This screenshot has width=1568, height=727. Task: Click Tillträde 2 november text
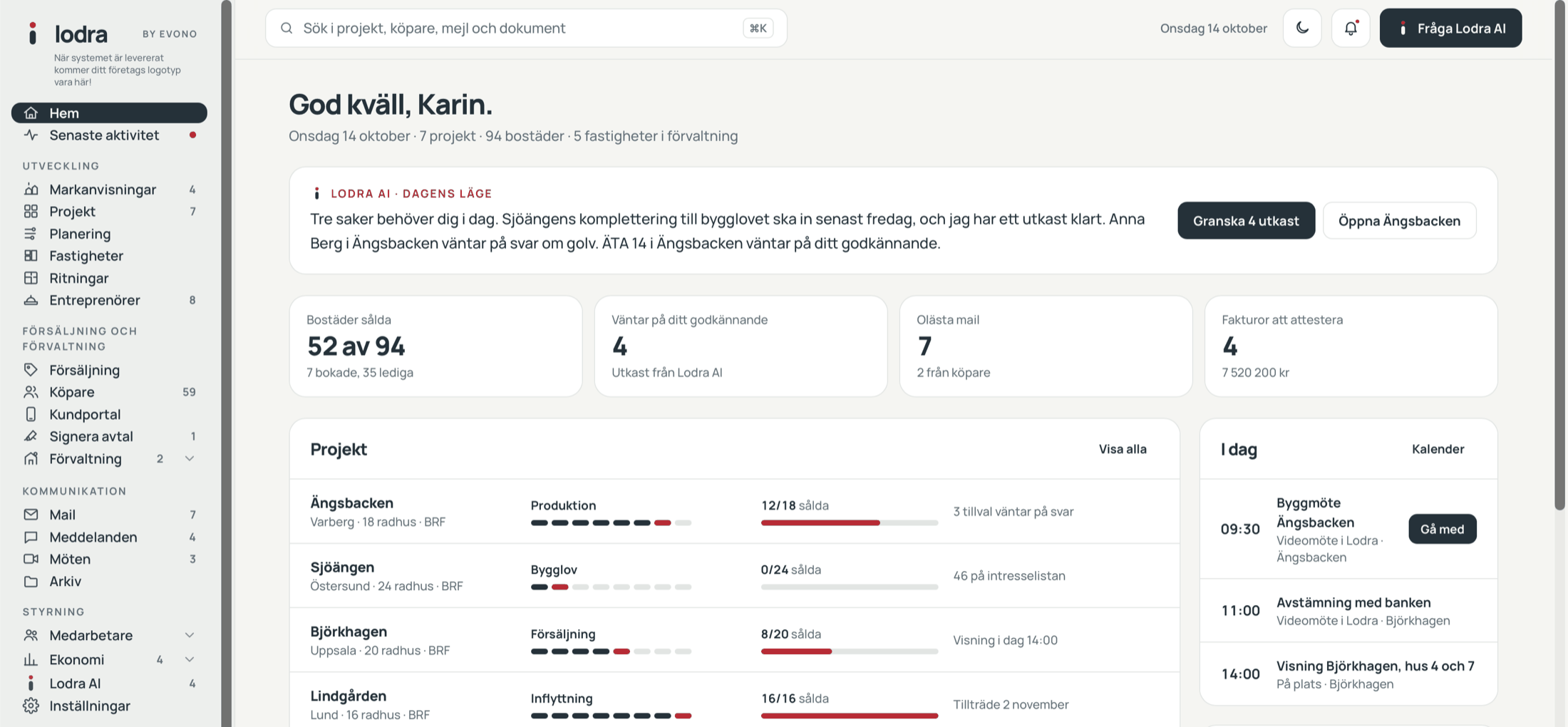pos(1011,704)
